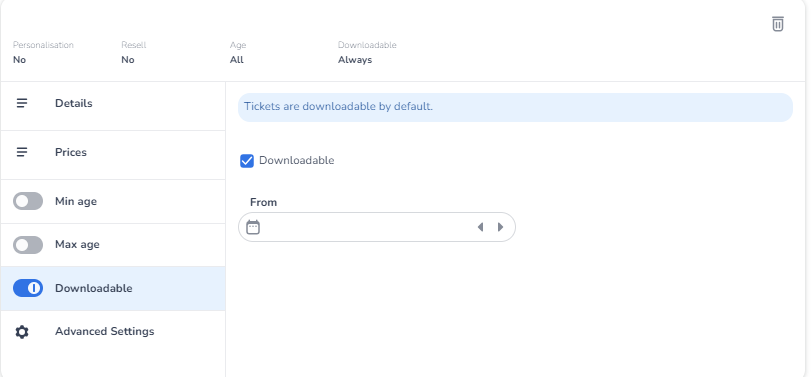Enable the Max age toggle

[x=28, y=245]
